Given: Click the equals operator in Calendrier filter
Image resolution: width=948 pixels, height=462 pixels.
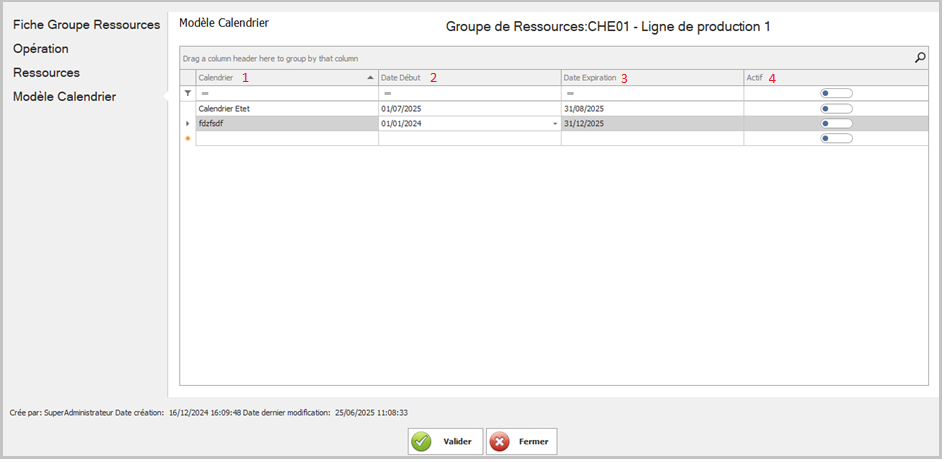Looking at the screenshot, I should coord(203,93).
